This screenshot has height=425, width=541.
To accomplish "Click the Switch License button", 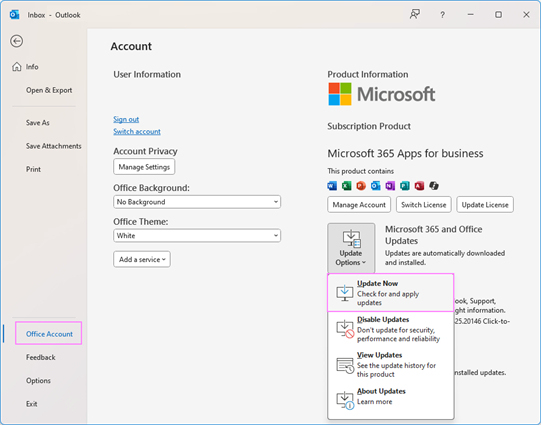I will click(x=424, y=205).
